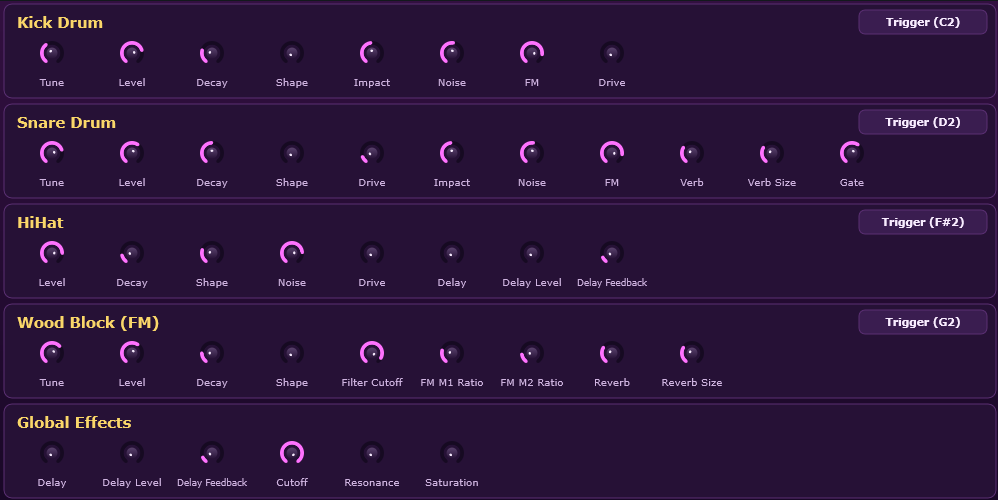Select the Wood Block Reverb knob

(x=612, y=352)
